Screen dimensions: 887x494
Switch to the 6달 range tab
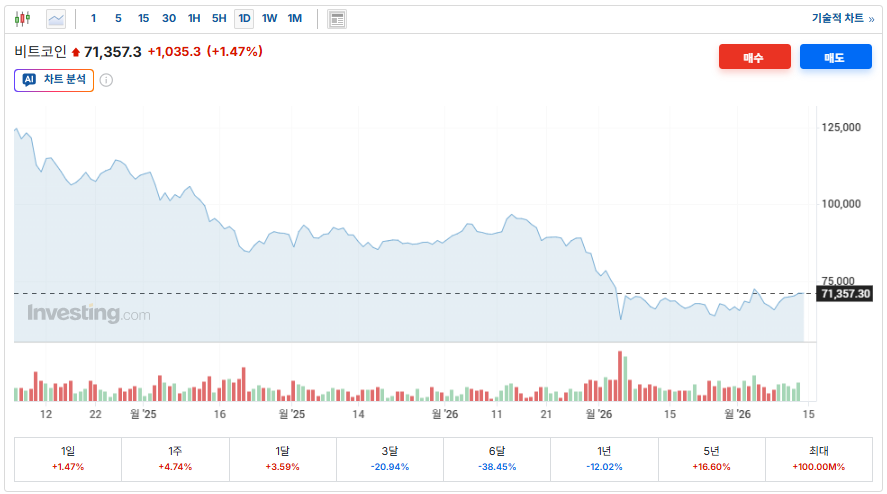[x=497, y=459]
